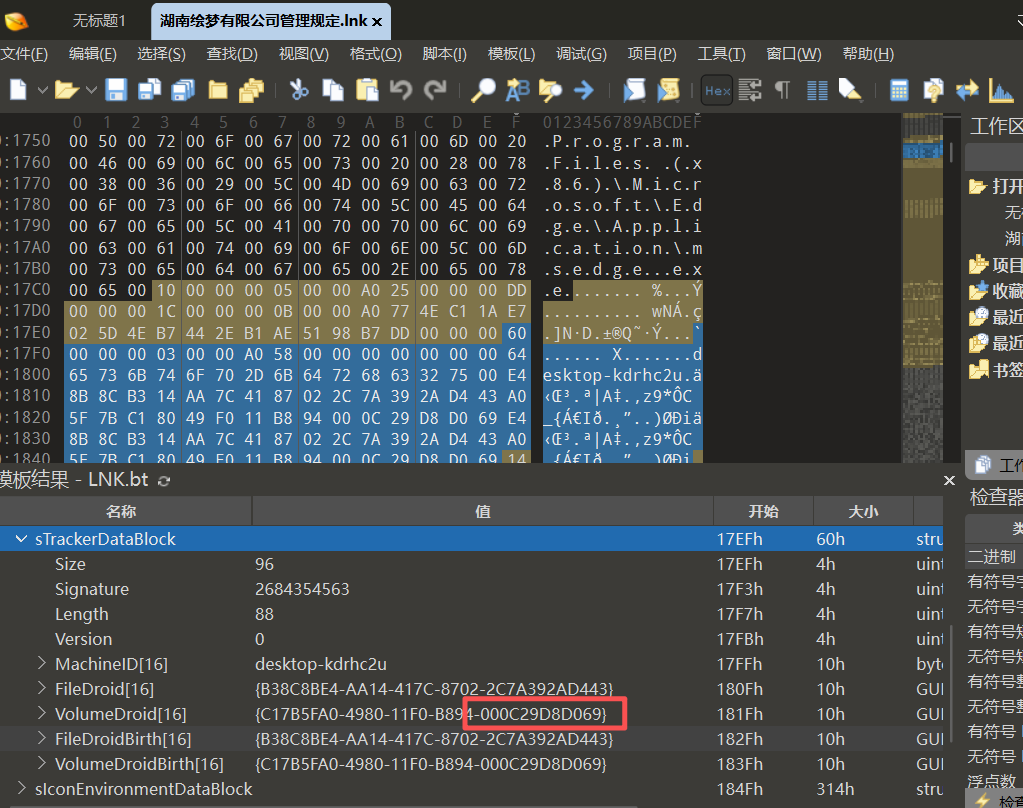Click the Cut scissors icon
The width and height of the screenshot is (1023, 808).
coord(299,89)
